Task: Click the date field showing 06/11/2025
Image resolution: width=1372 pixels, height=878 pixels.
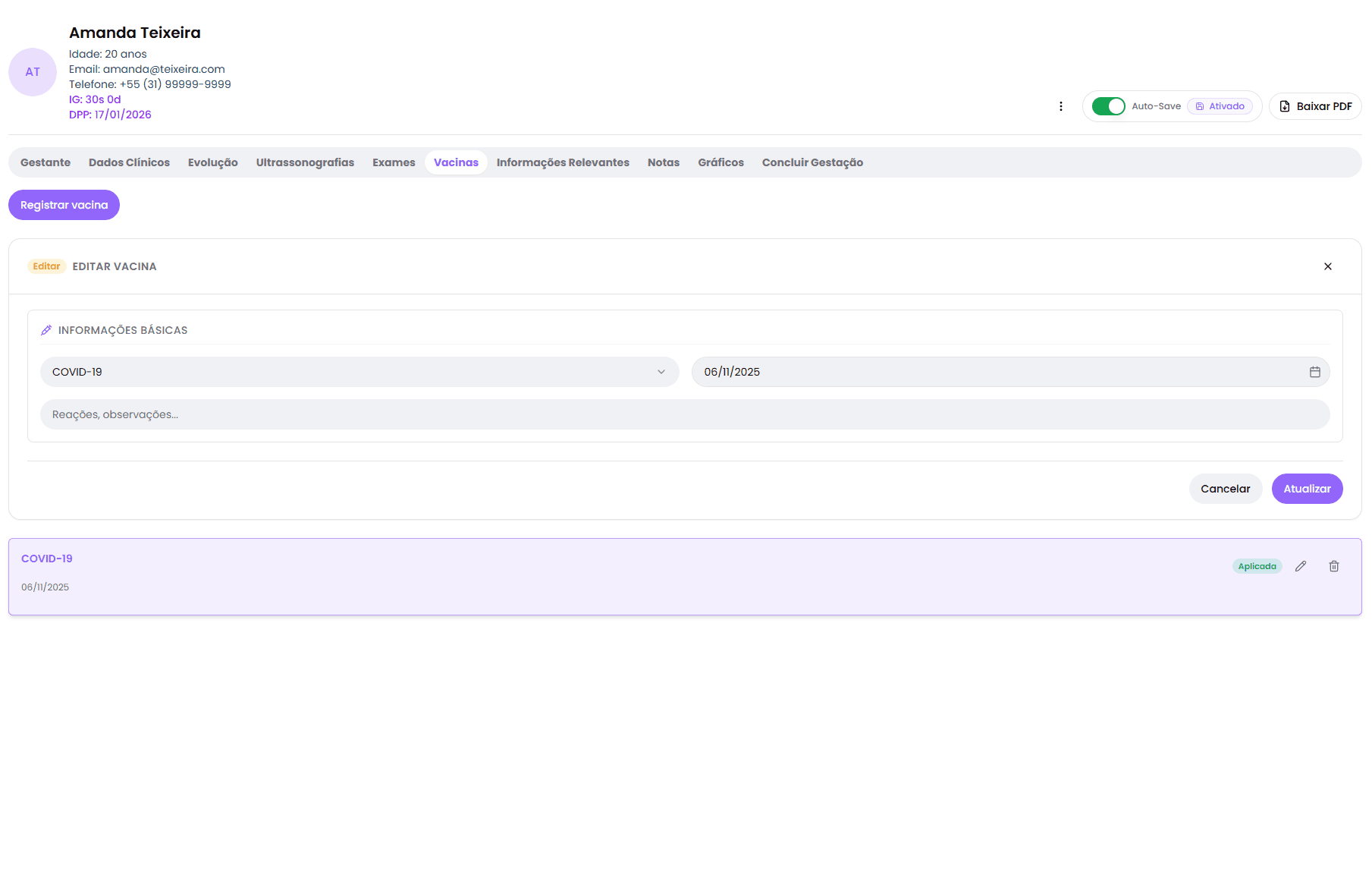Action: [x=994, y=372]
